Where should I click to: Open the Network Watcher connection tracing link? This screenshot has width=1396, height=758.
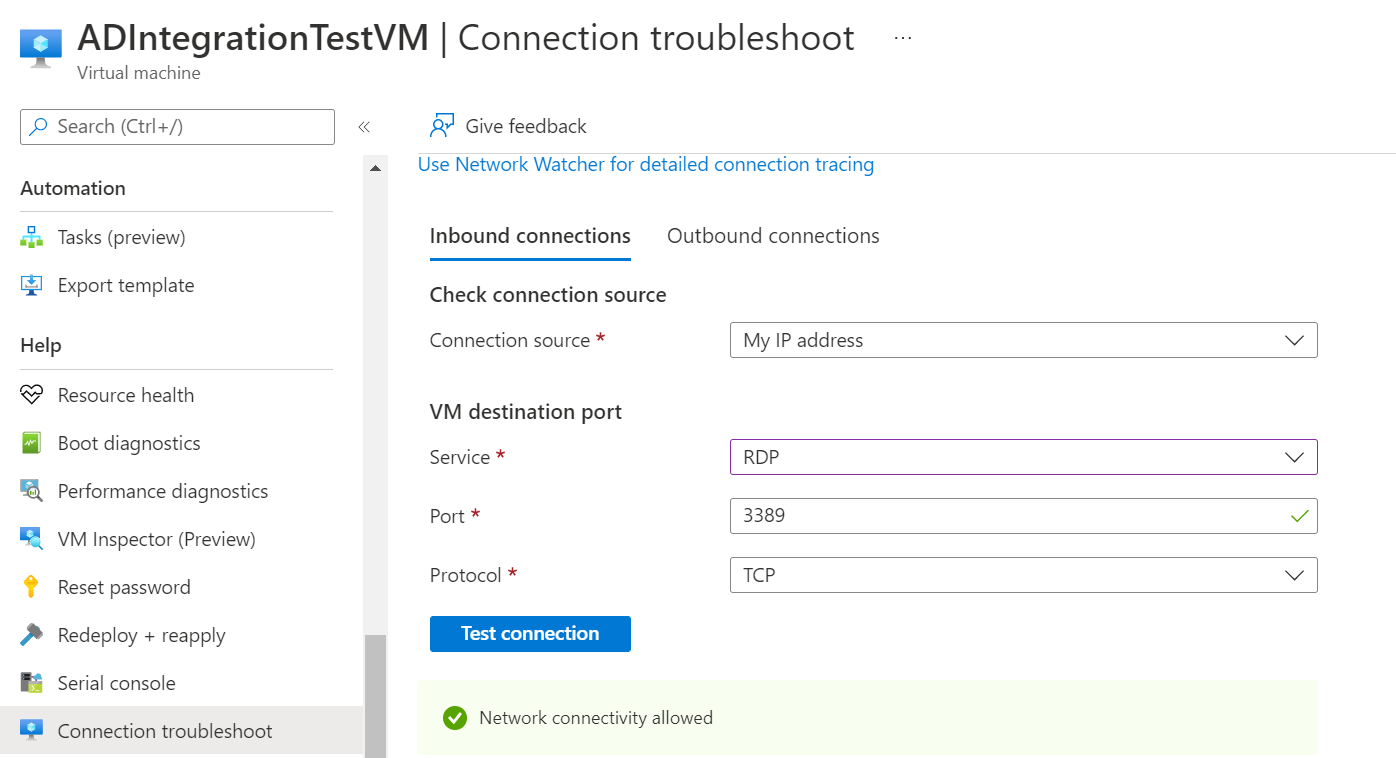(646, 164)
